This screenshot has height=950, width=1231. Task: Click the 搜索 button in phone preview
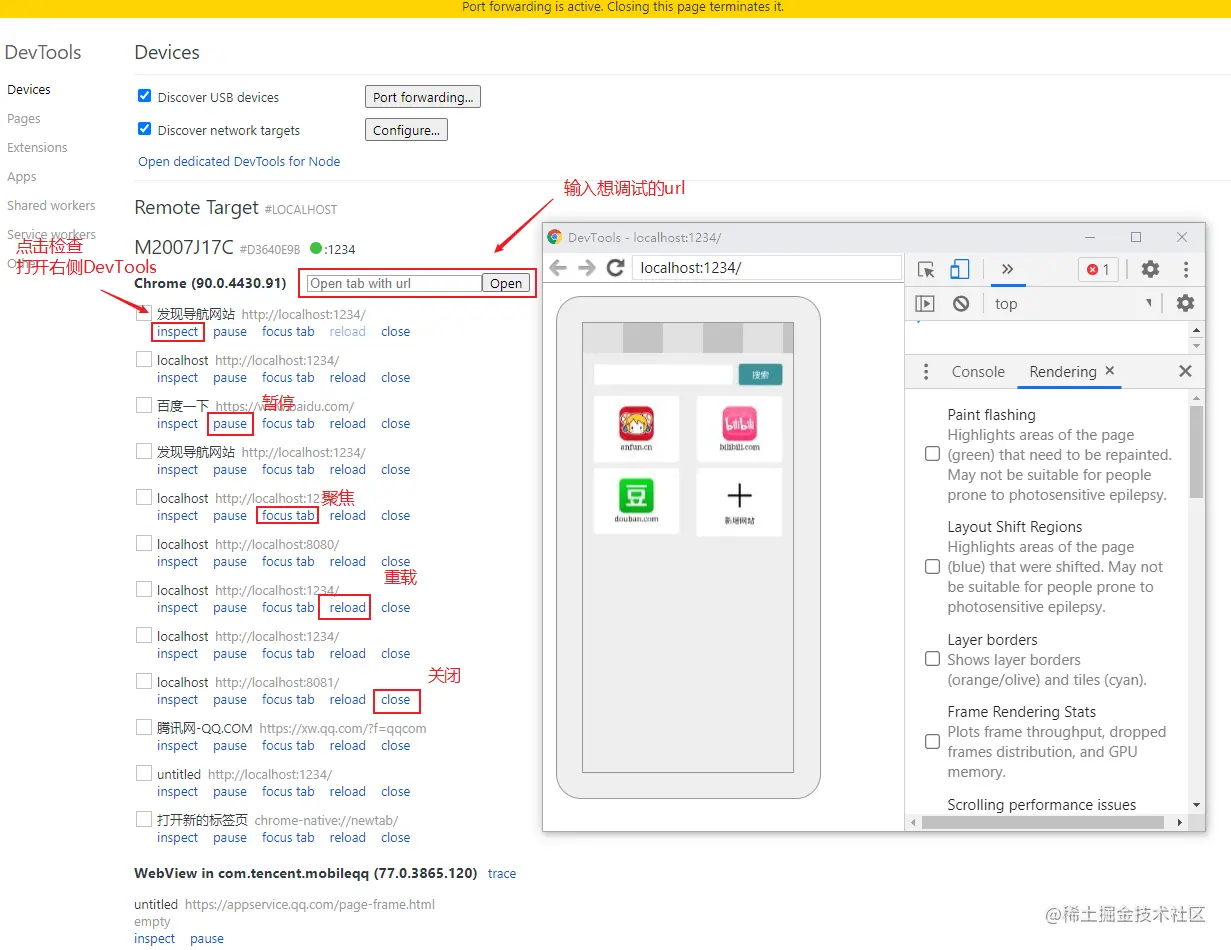pyautogui.click(x=760, y=375)
